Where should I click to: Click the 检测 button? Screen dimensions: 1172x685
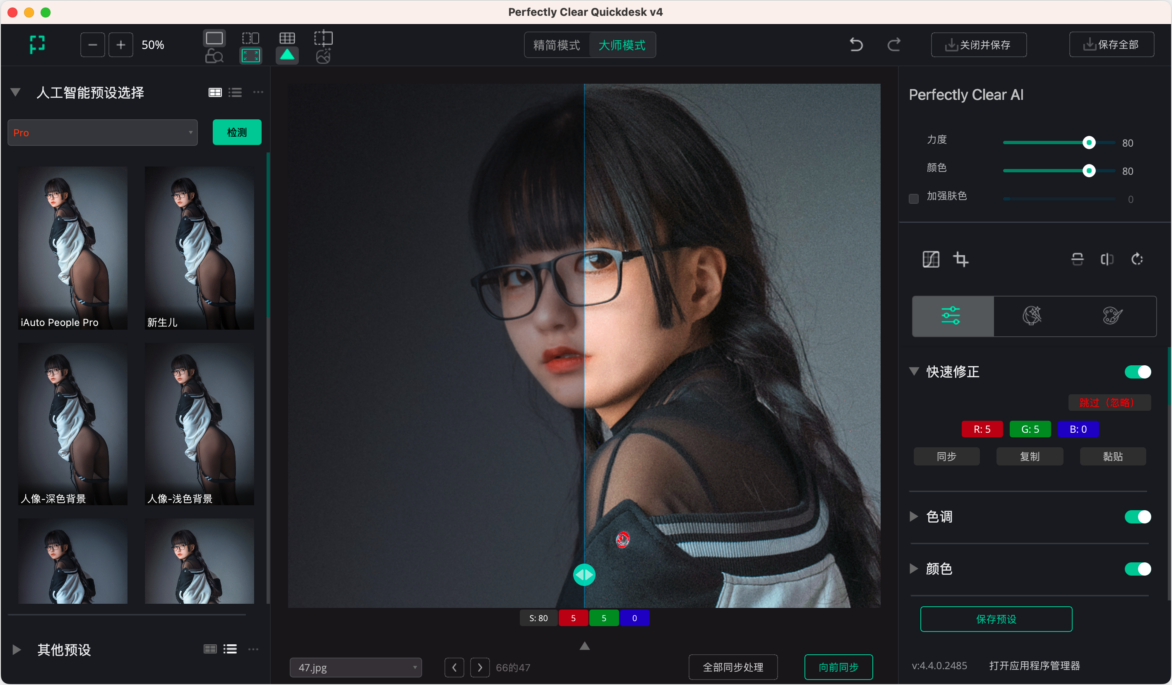237,132
